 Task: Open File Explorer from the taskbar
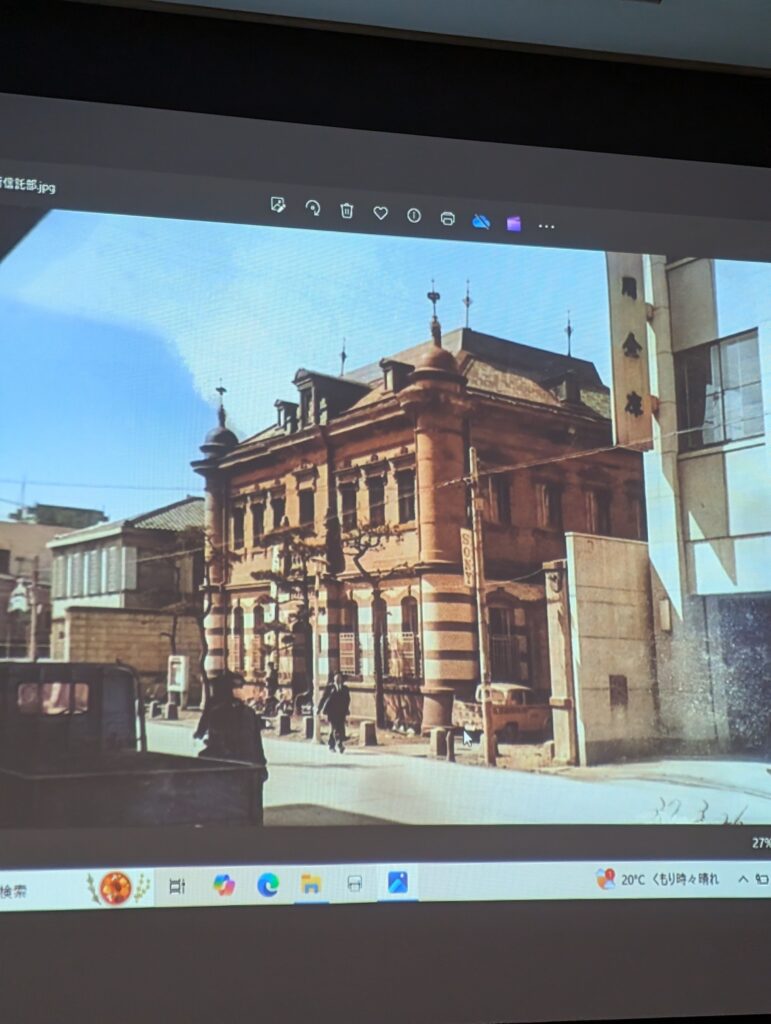(311, 884)
